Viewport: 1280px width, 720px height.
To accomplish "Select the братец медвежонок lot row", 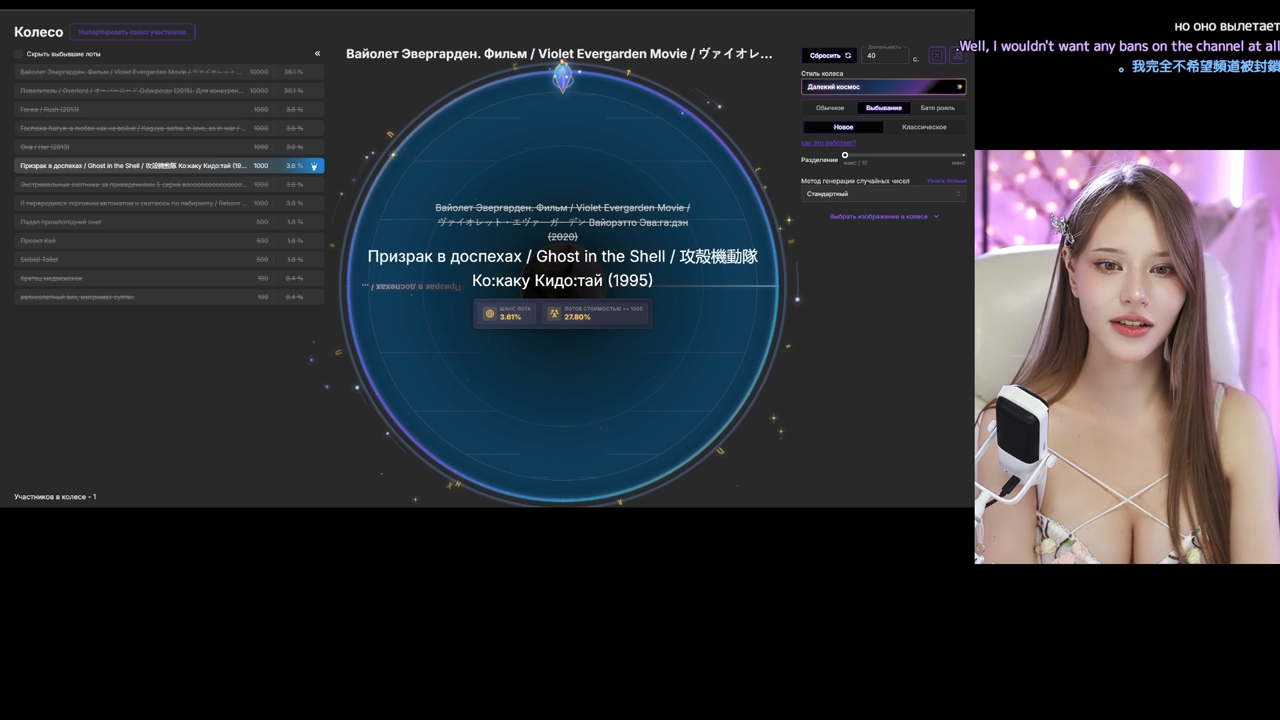I will 169,278.
